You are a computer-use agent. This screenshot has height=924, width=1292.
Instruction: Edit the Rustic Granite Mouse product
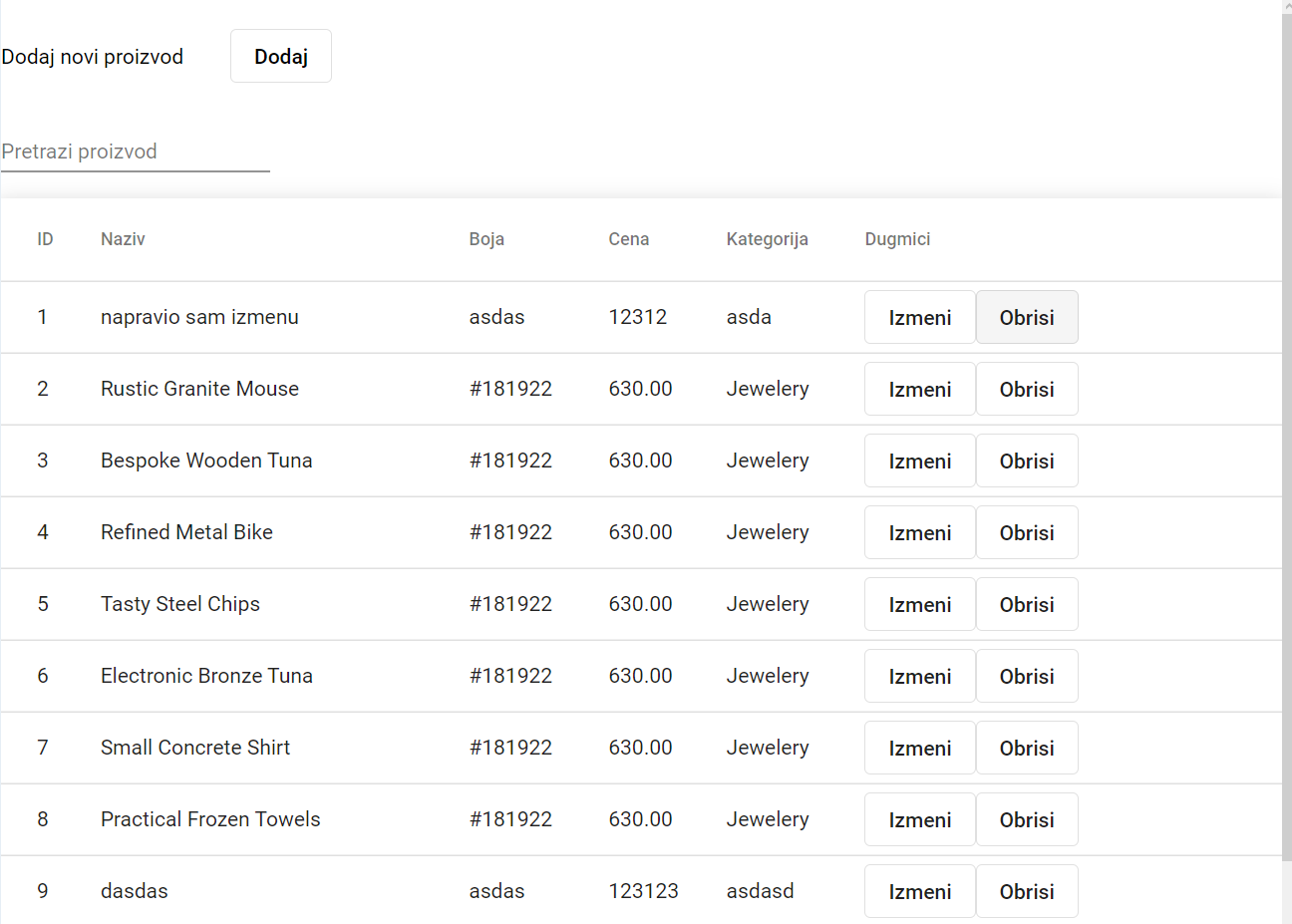point(919,389)
